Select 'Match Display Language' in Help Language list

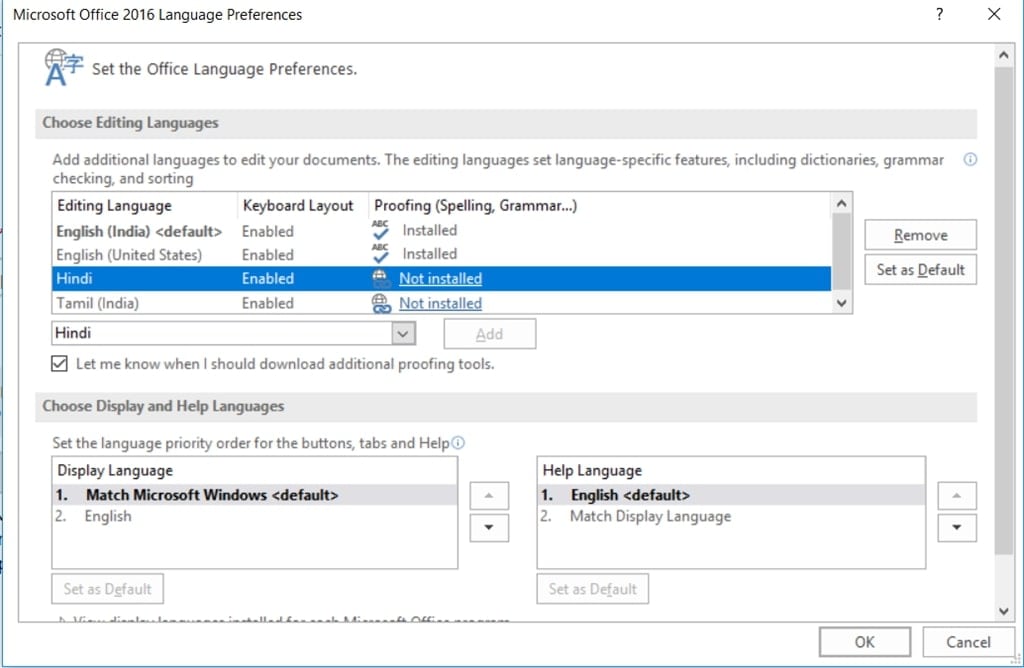point(650,516)
